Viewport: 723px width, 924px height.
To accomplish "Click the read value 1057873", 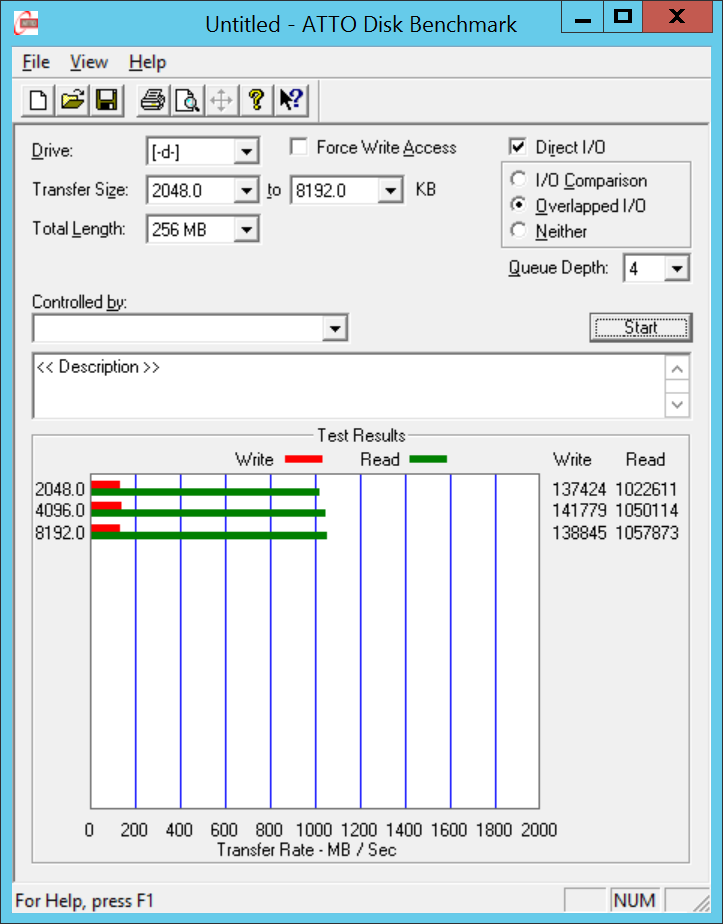I will 646,533.
